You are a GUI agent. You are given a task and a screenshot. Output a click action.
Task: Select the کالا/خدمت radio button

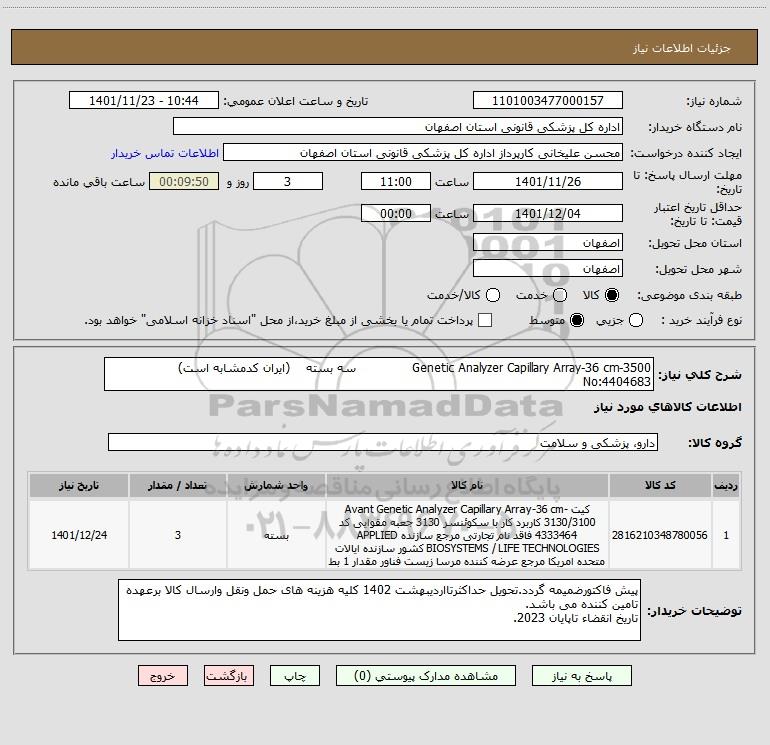[493, 295]
